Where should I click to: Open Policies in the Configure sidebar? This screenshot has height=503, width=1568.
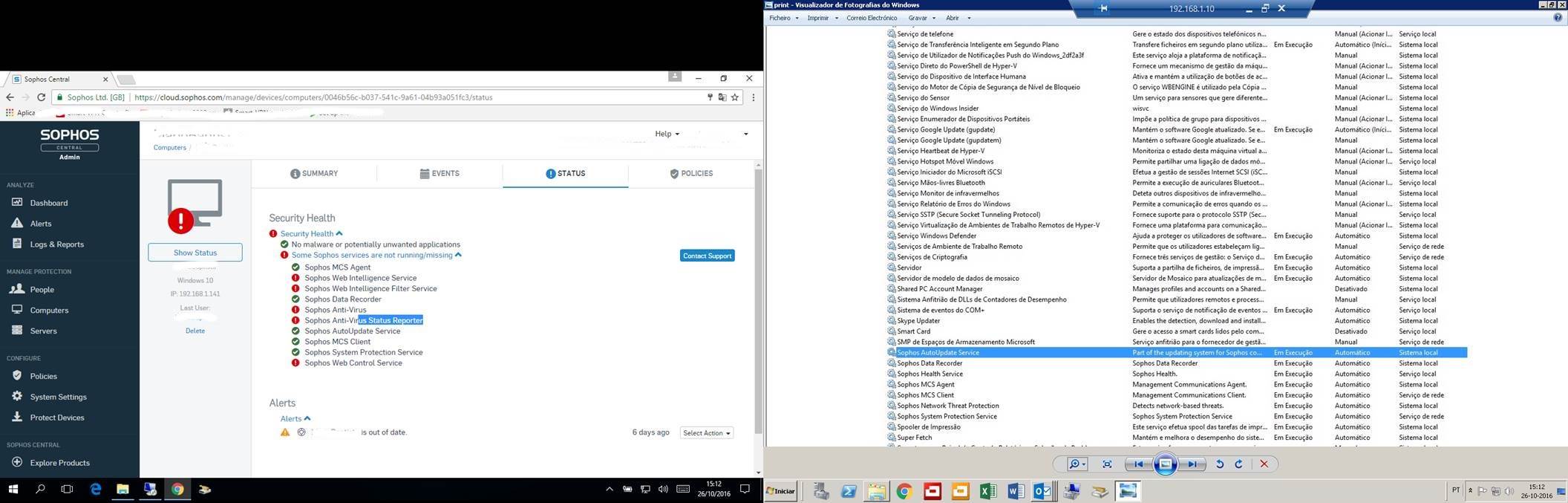click(x=43, y=377)
